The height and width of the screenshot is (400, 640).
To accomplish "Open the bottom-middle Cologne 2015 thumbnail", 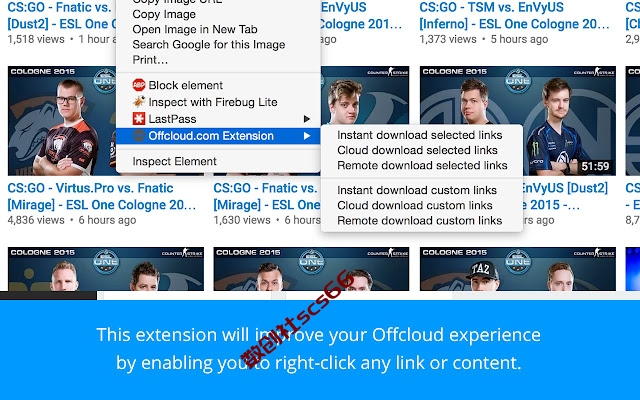I will pos(311,269).
